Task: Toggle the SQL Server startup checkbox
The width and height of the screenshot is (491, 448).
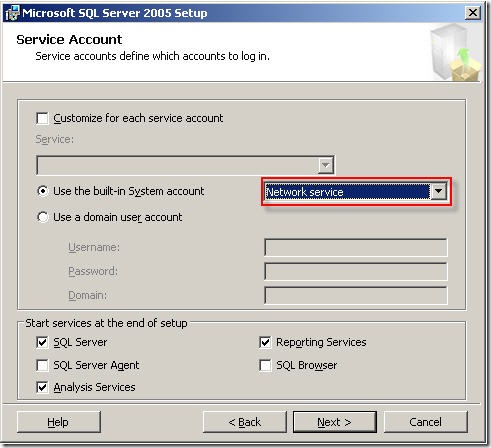Action: pyautogui.click(x=42, y=342)
